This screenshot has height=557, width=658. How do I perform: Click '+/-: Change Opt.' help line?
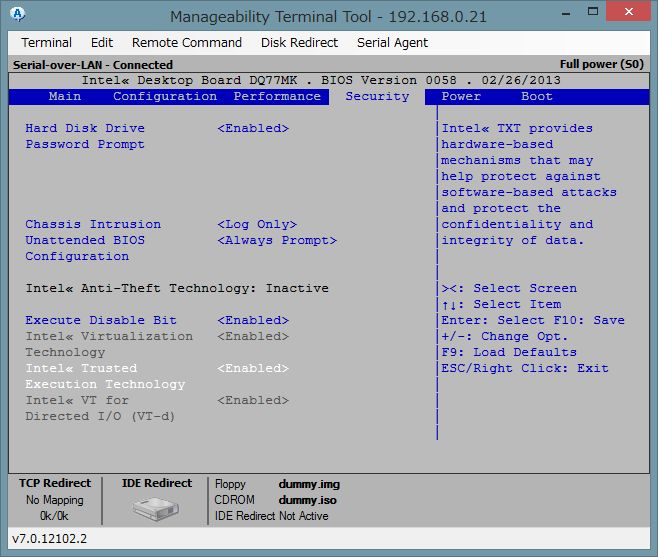pyautogui.click(x=504, y=336)
